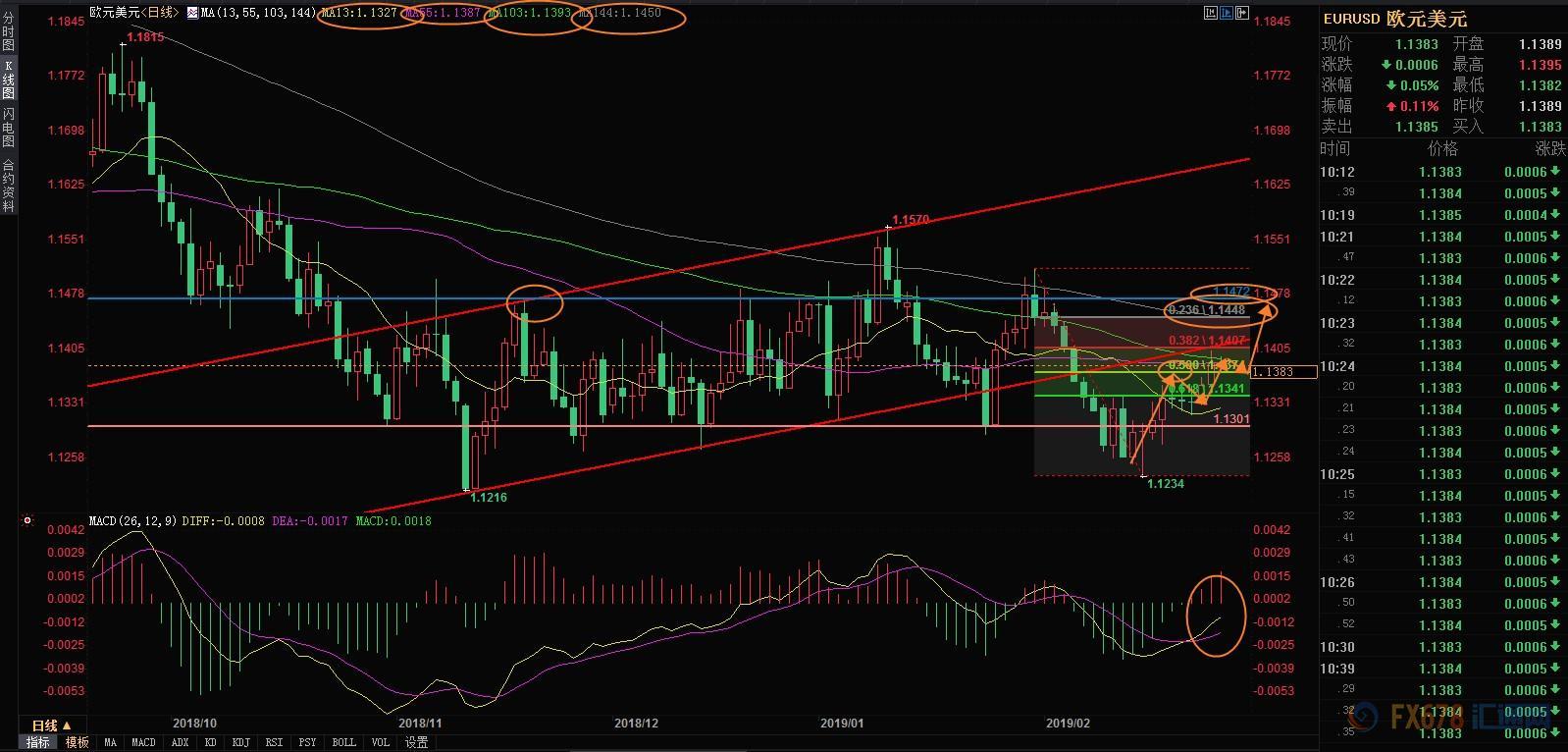Click the 0.382\1.1407 Fibonacci level label
The image size is (1568, 752).
tap(1207, 340)
